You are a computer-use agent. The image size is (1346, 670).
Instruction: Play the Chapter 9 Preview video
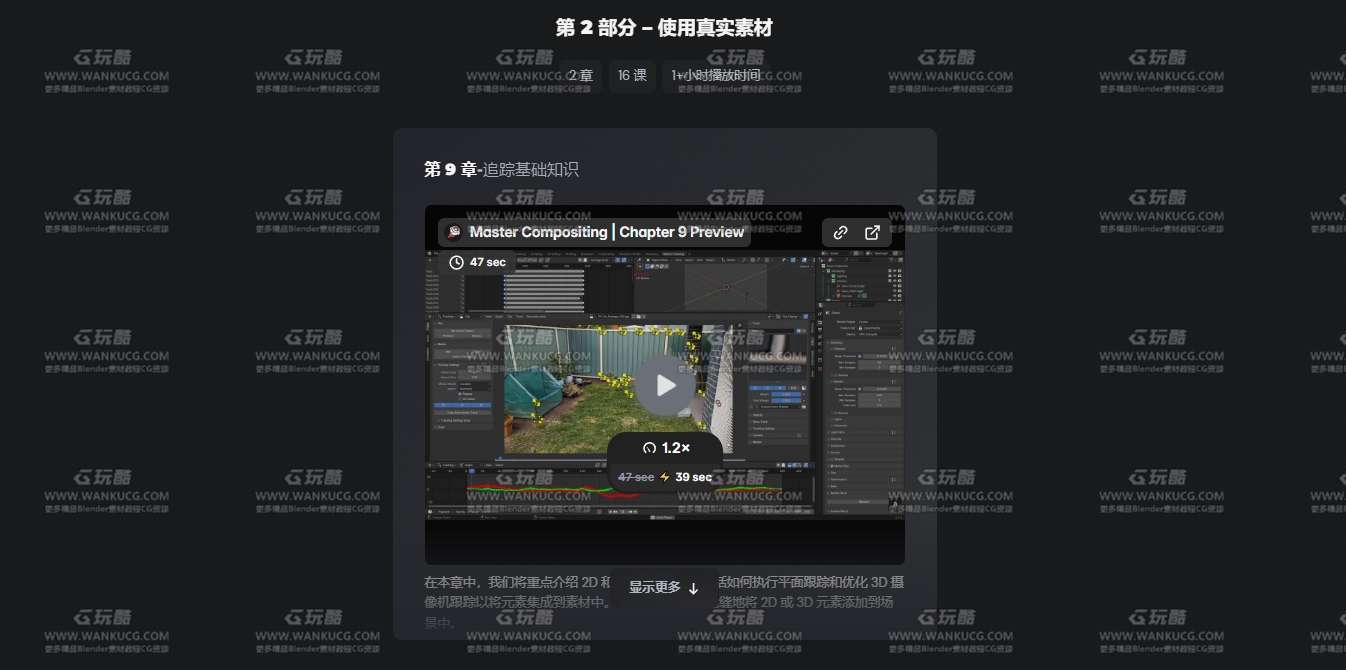[x=665, y=385]
